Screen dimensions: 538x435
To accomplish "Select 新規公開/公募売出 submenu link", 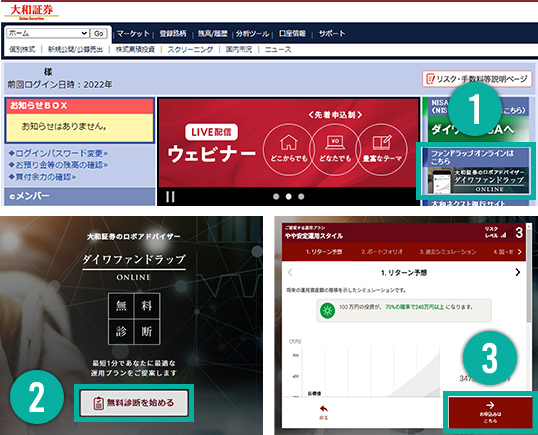I will pyautogui.click(x=75, y=49).
